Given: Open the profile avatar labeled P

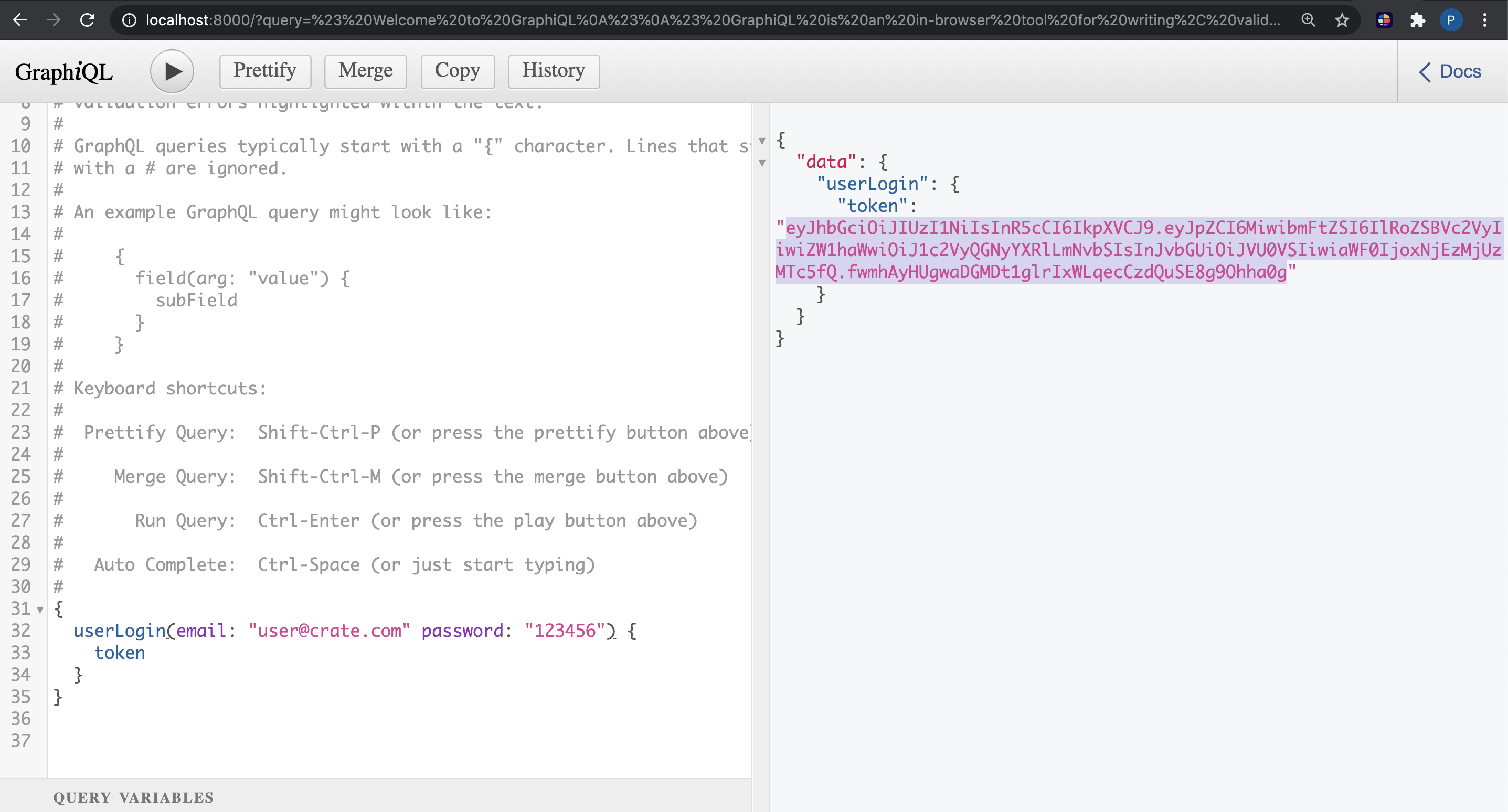Looking at the screenshot, I should click(x=1451, y=20).
